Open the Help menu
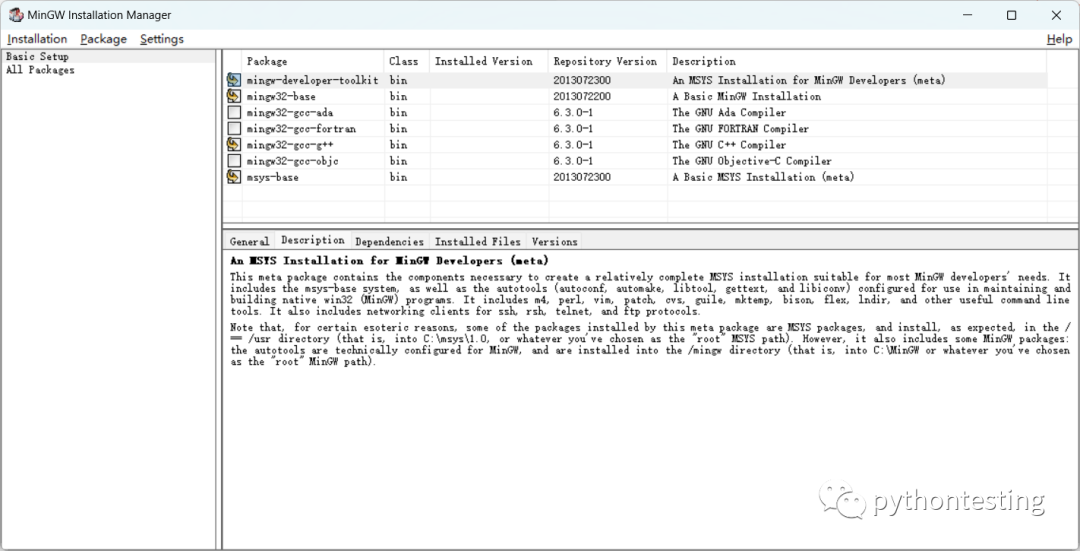 (1059, 39)
